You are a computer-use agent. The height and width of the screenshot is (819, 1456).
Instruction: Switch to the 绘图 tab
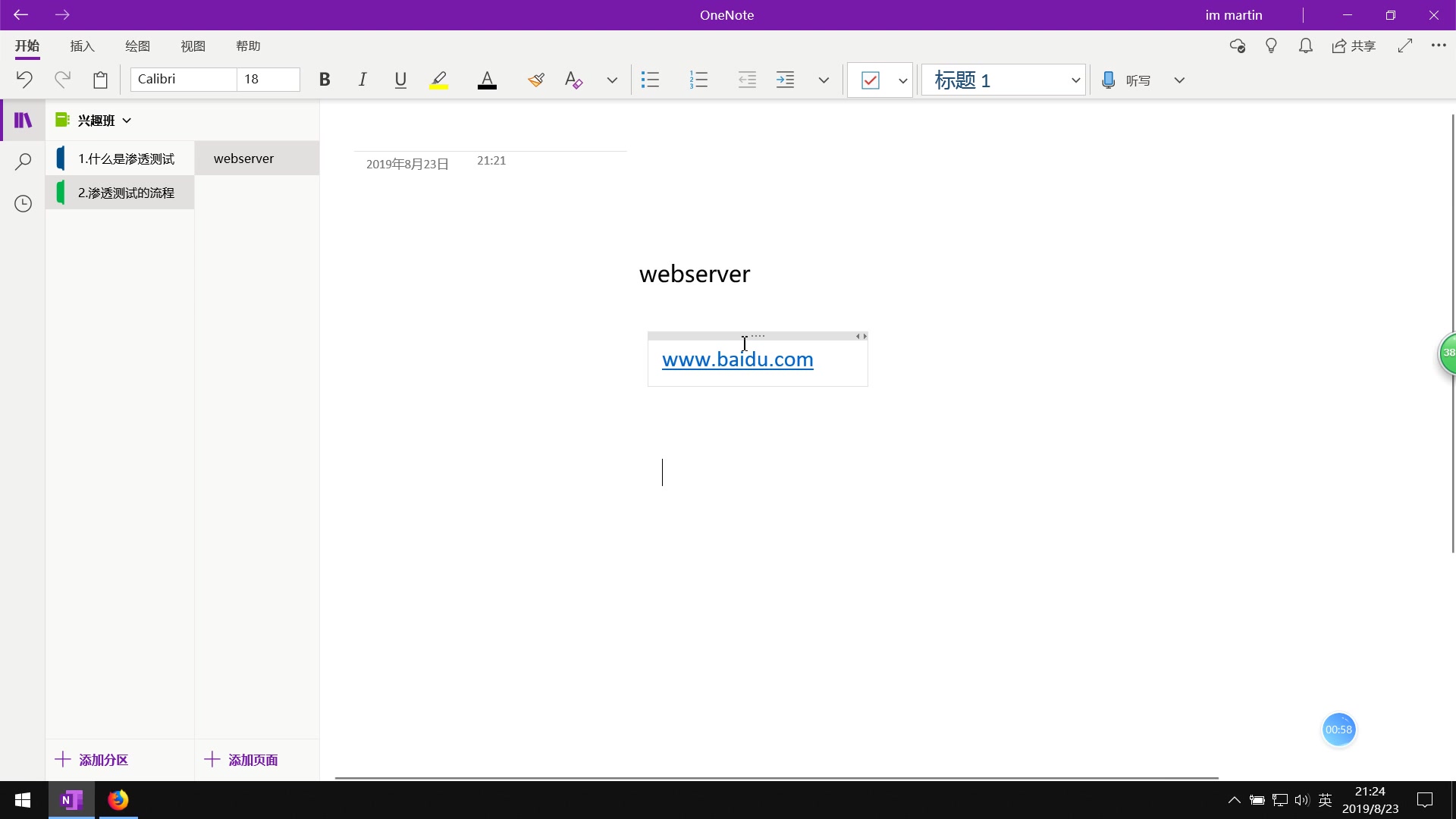[x=138, y=46]
